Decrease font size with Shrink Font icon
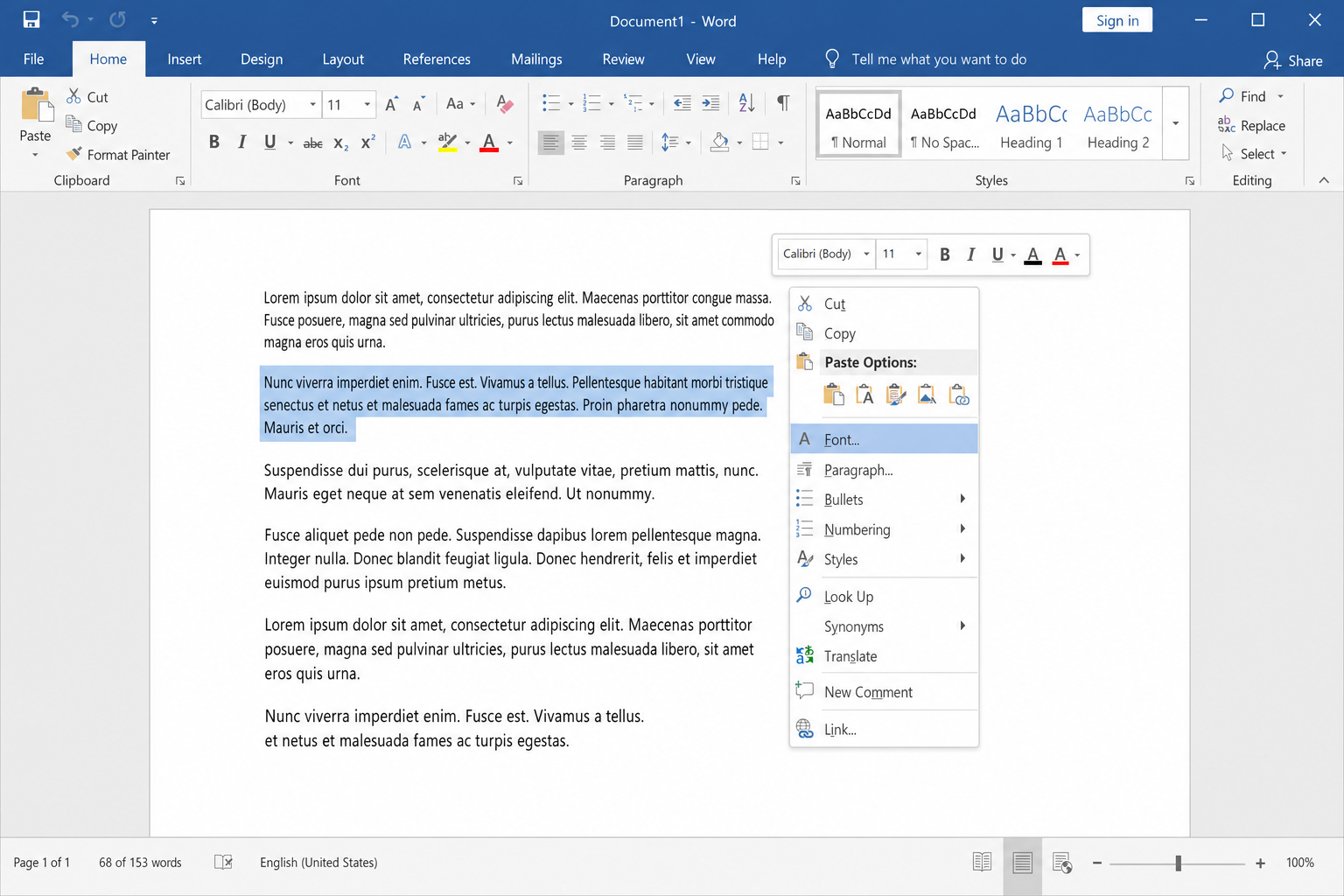The width and height of the screenshot is (1344, 896). point(419,104)
